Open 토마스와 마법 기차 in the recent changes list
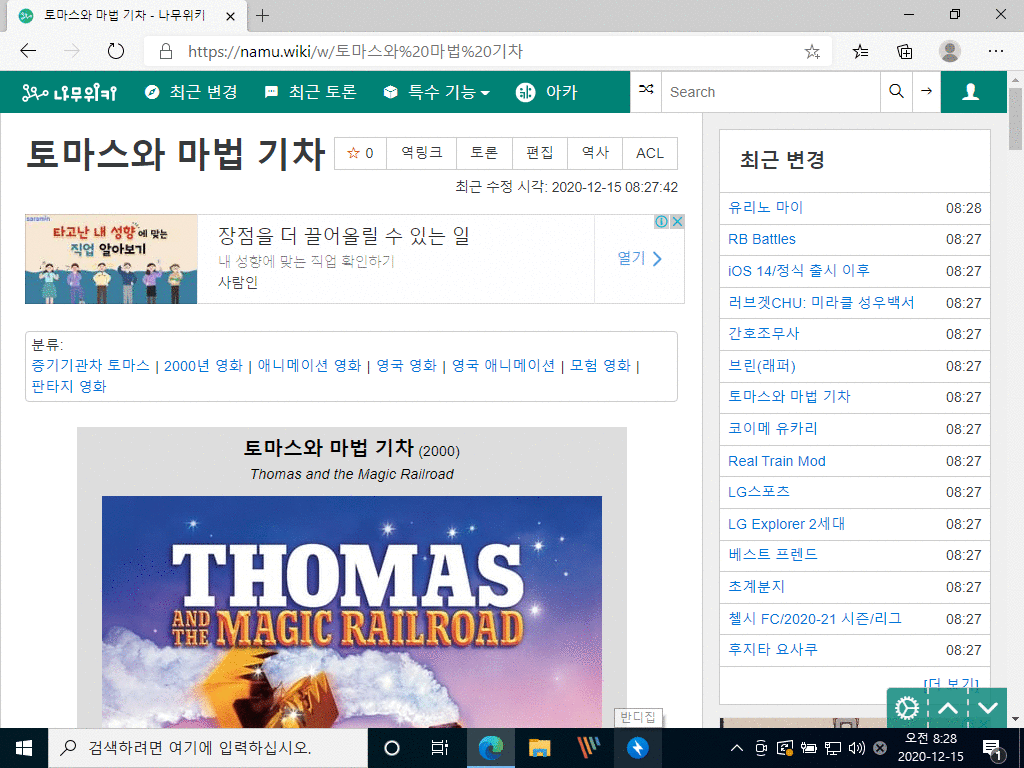1024x768 pixels. click(x=789, y=396)
